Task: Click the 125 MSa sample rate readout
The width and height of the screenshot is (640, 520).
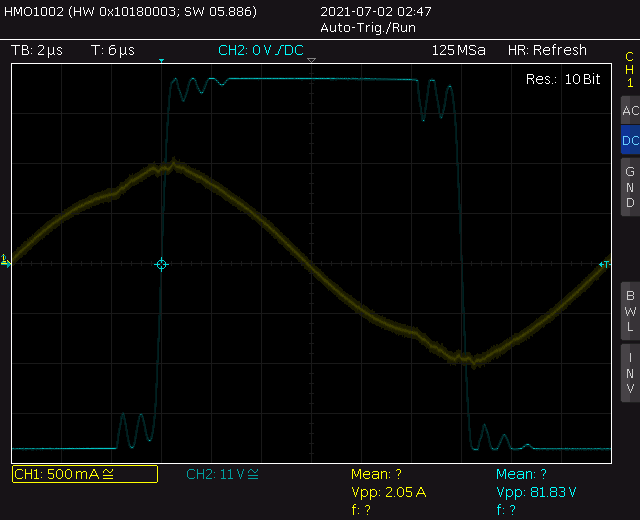Action: [x=458, y=50]
